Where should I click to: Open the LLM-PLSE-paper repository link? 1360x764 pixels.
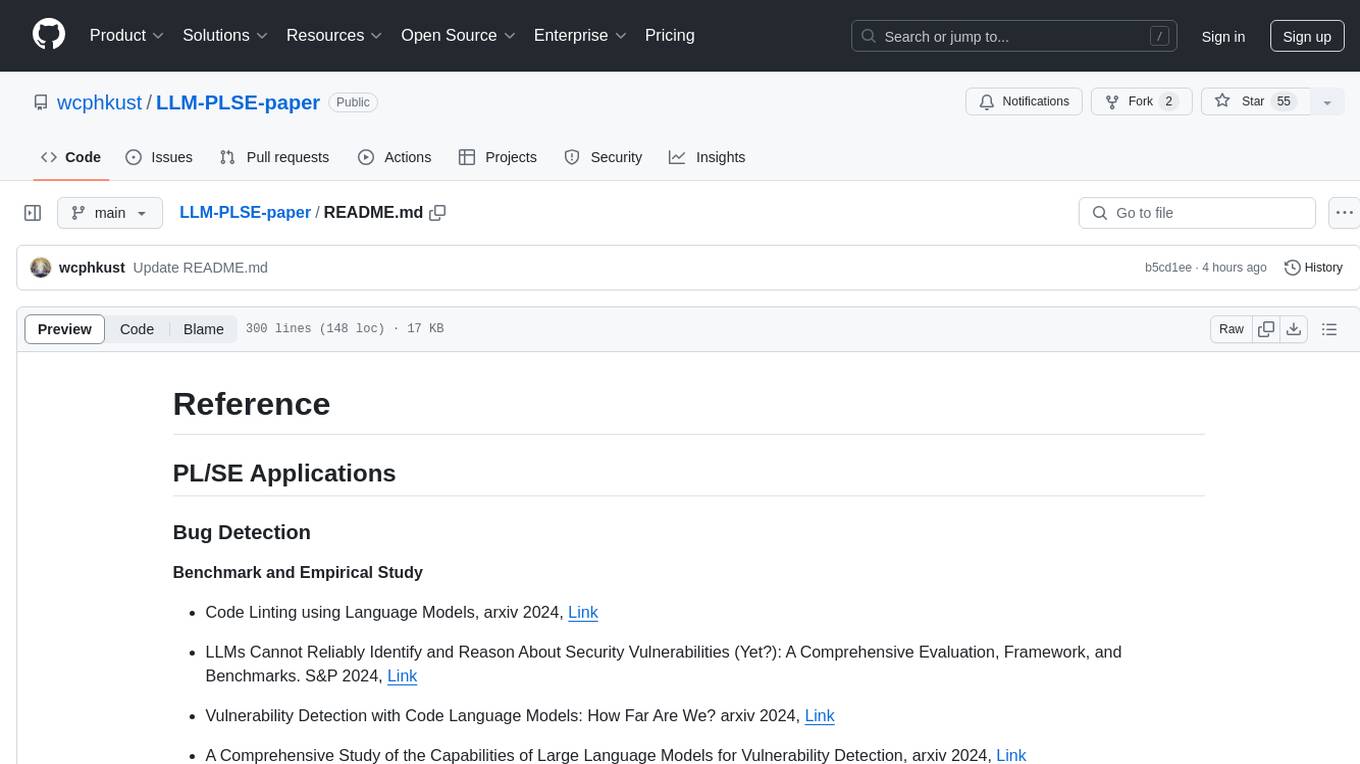click(x=238, y=102)
